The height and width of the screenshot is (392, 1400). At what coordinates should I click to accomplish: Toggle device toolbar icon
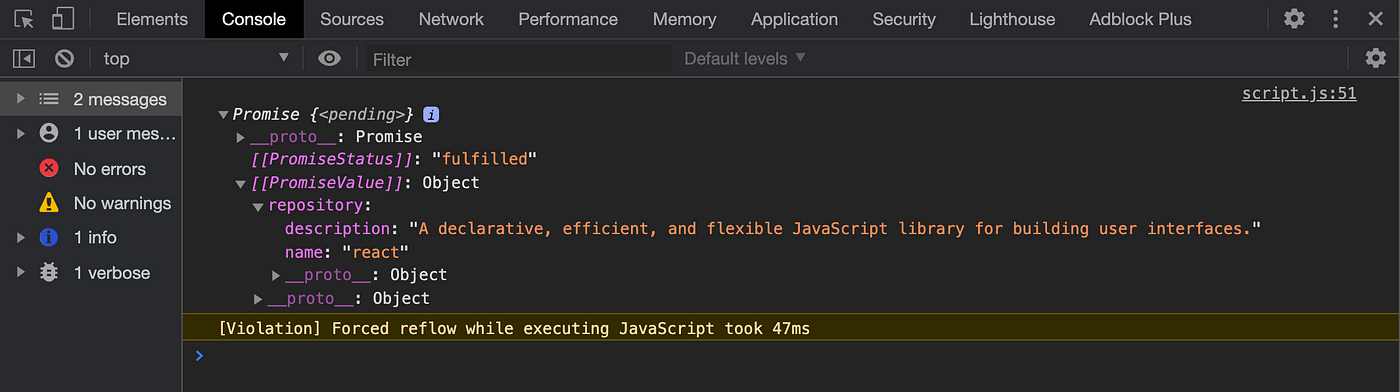coord(63,19)
